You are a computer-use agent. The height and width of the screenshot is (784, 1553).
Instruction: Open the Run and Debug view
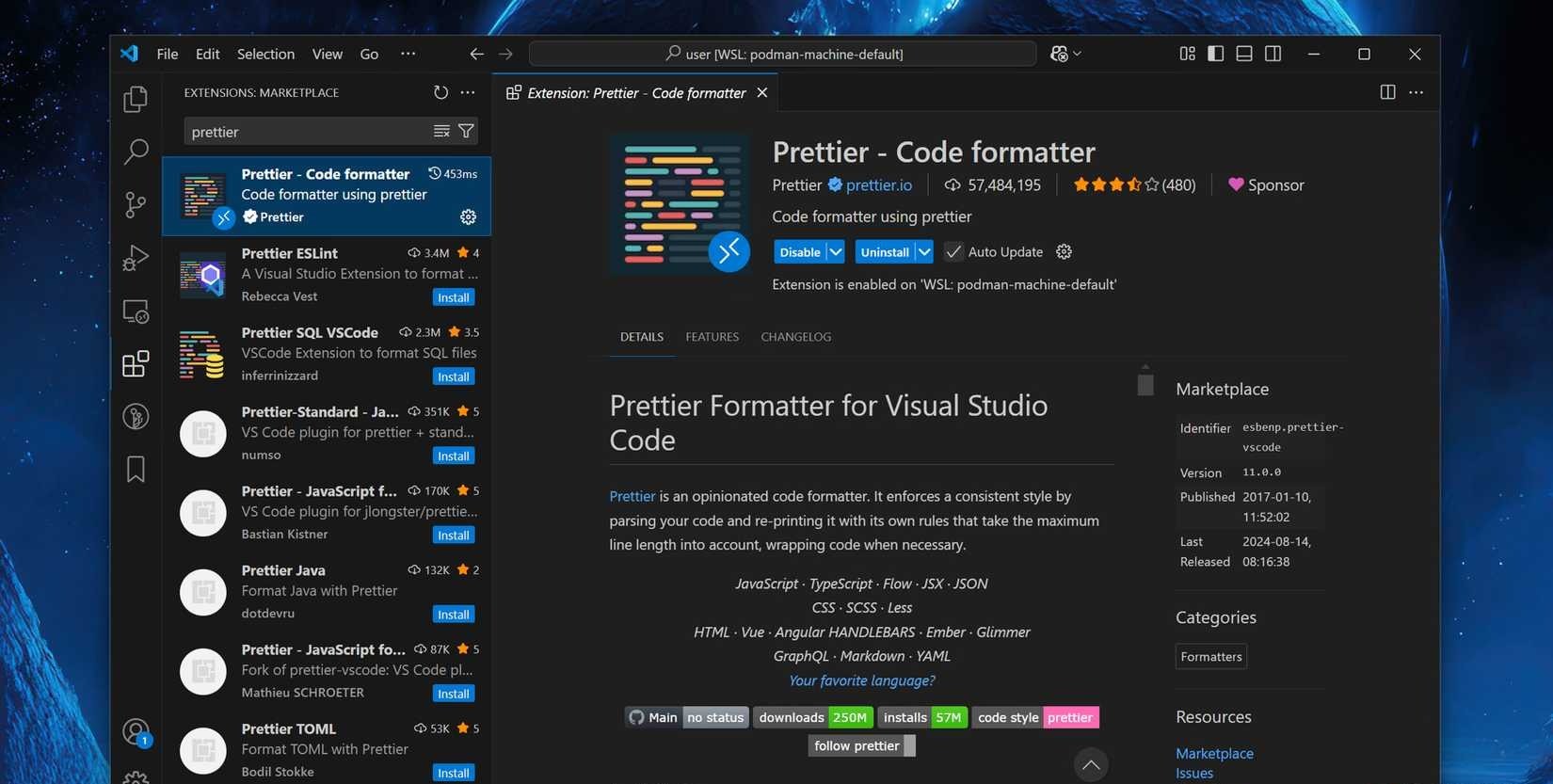point(136,257)
